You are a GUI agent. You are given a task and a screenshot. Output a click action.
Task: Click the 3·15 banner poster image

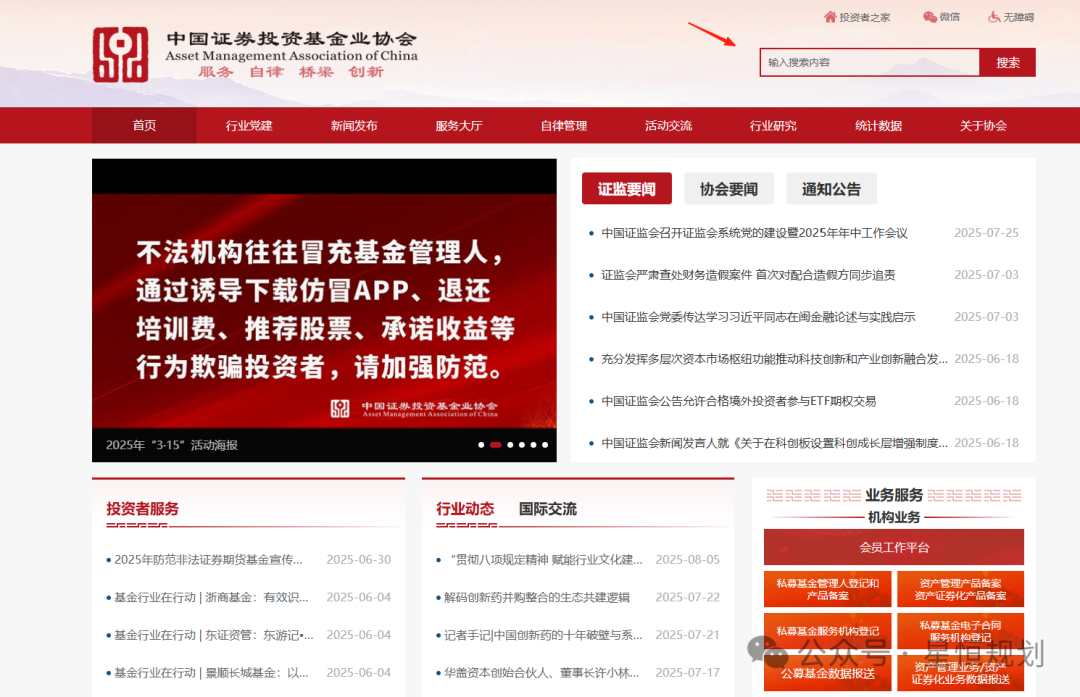tap(324, 311)
